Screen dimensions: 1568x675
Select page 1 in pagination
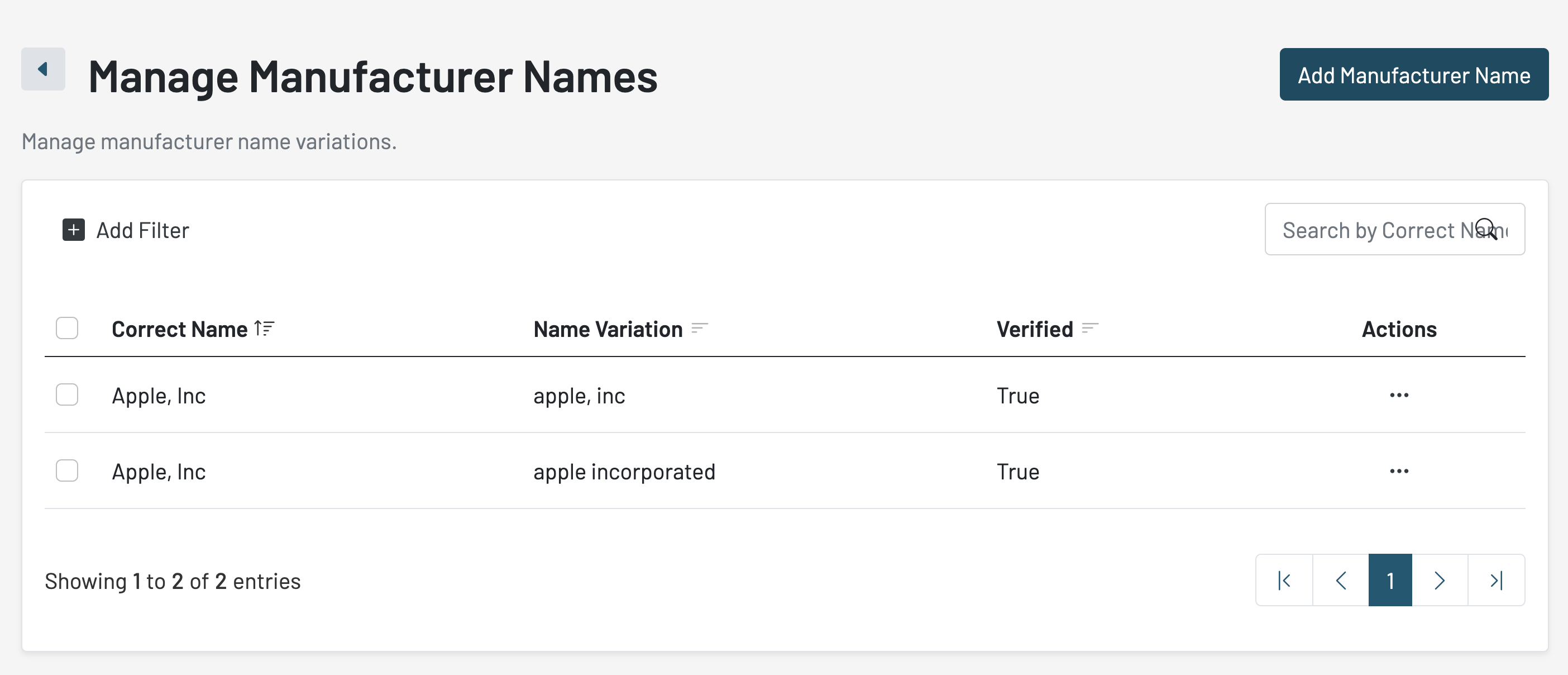pos(1390,581)
